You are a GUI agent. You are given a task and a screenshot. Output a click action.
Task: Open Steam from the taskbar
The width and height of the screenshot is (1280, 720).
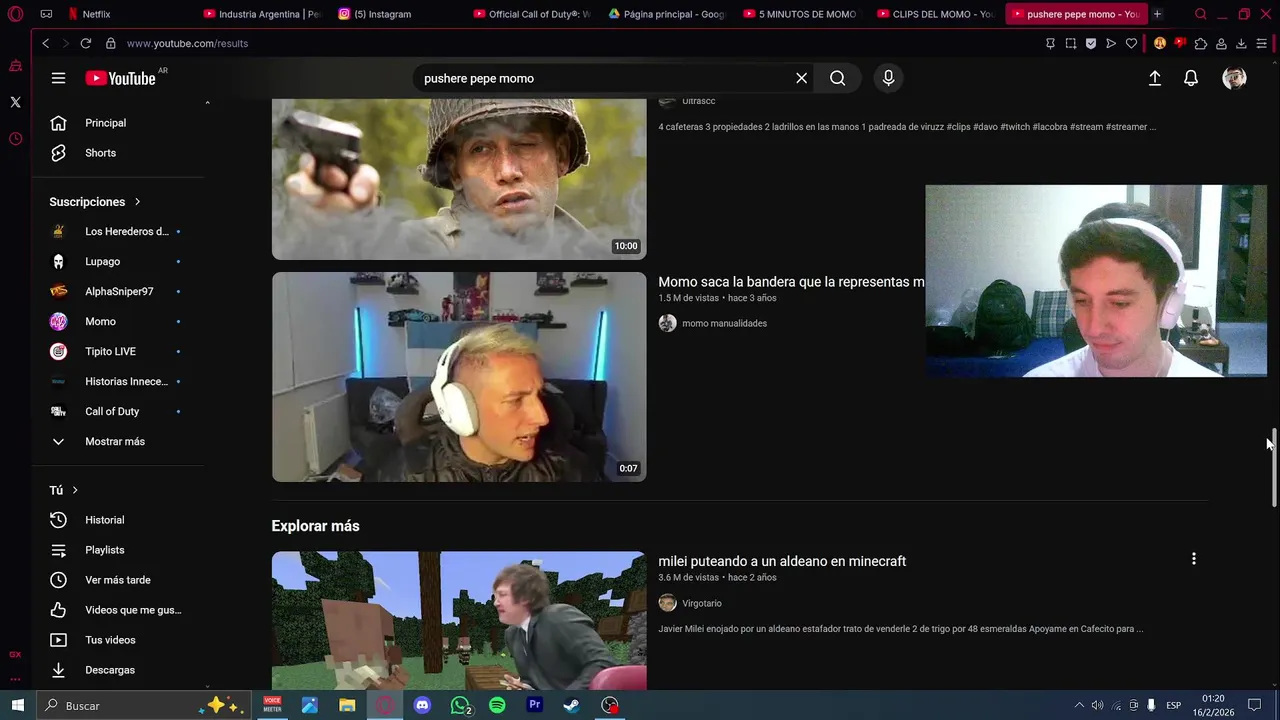[x=571, y=705]
